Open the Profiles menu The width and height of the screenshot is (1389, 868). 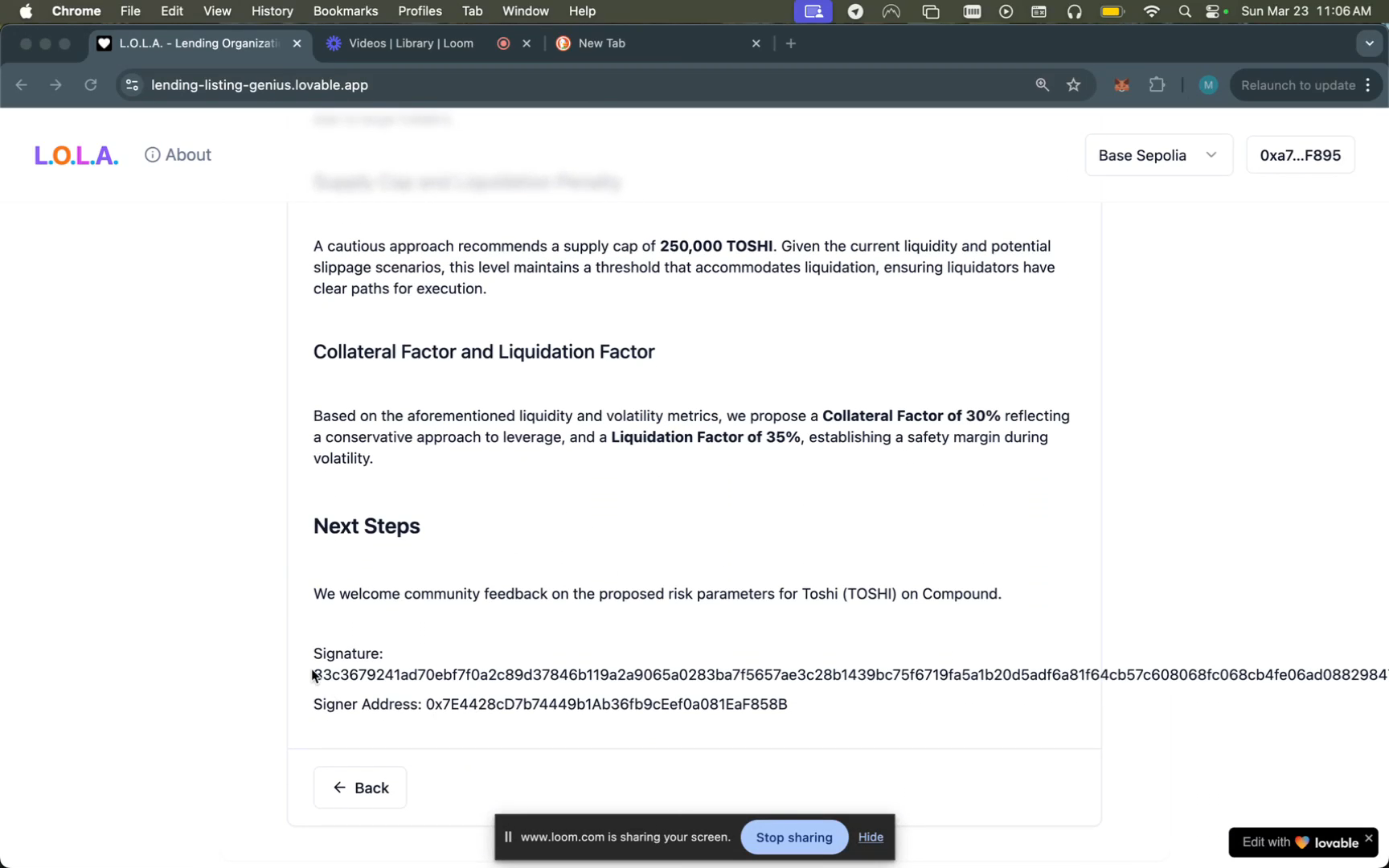click(420, 11)
